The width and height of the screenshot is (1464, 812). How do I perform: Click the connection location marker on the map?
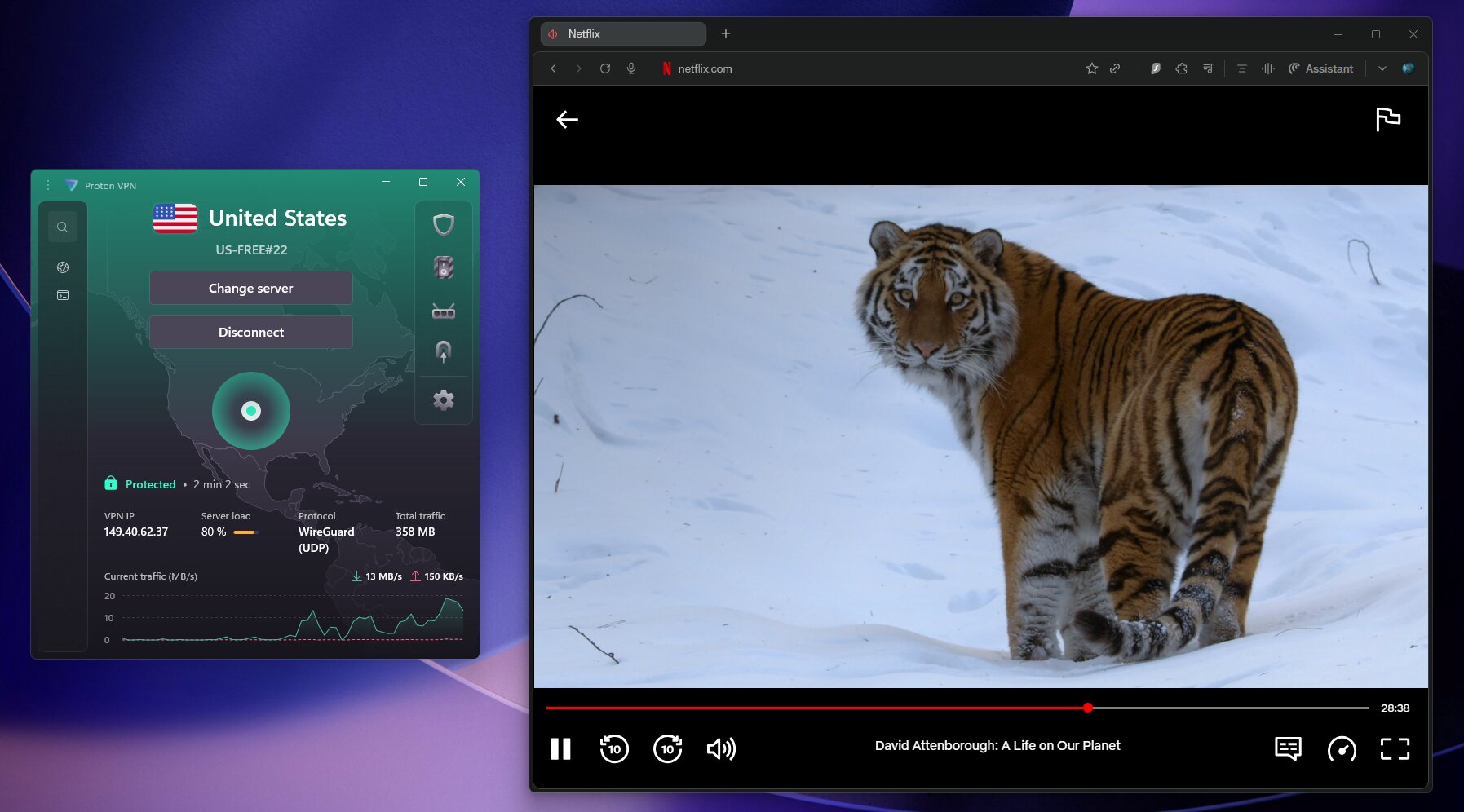pyautogui.click(x=251, y=411)
